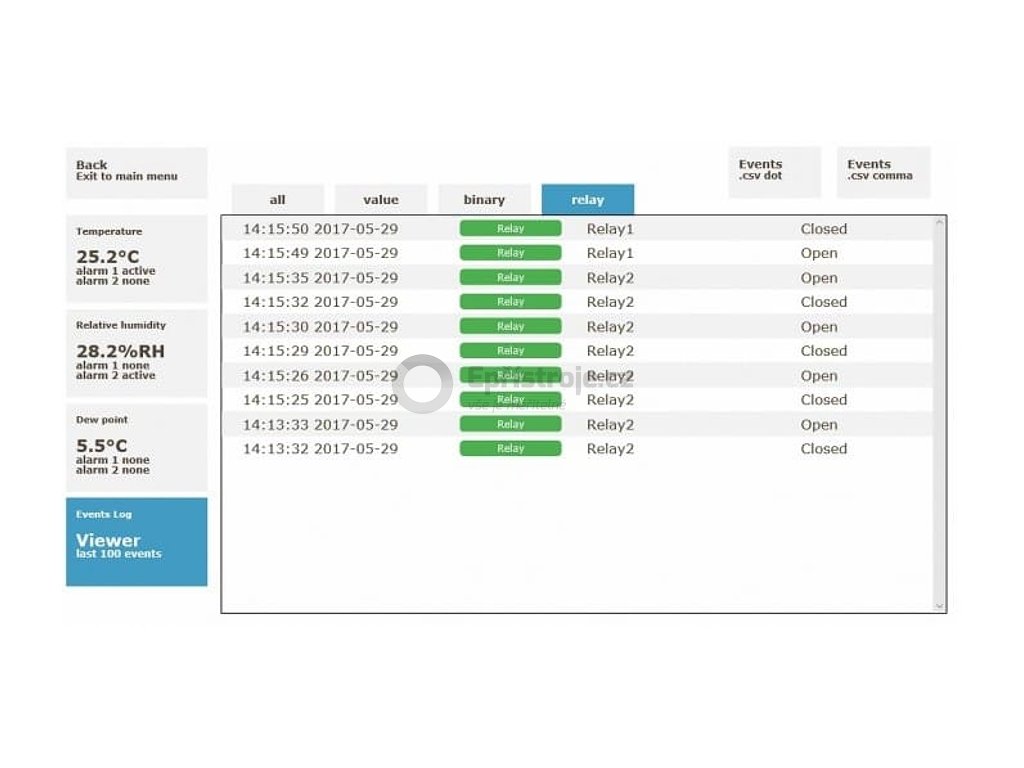This screenshot has height=768, width=1024.
Task: Click Closed status in 14:15:25 row
Action: tap(824, 400)
